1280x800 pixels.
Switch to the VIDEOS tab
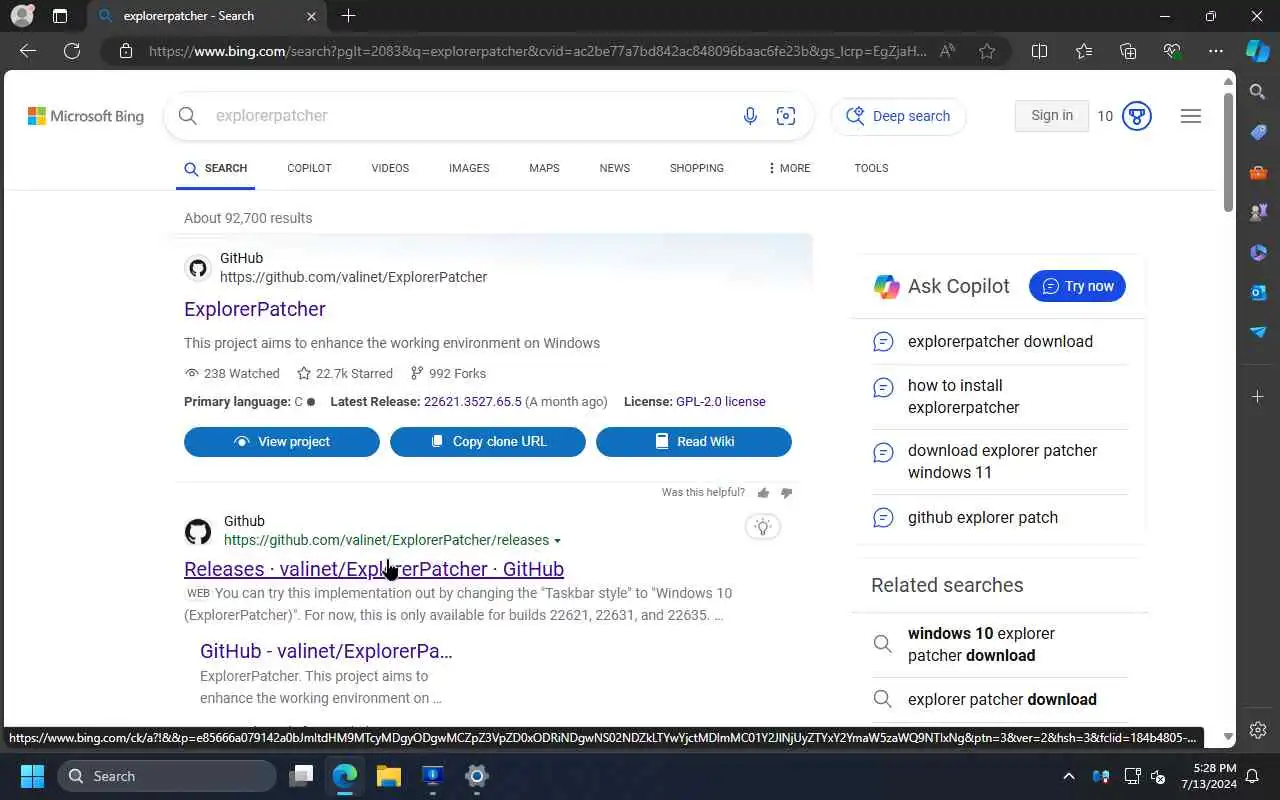coord(390,168)
